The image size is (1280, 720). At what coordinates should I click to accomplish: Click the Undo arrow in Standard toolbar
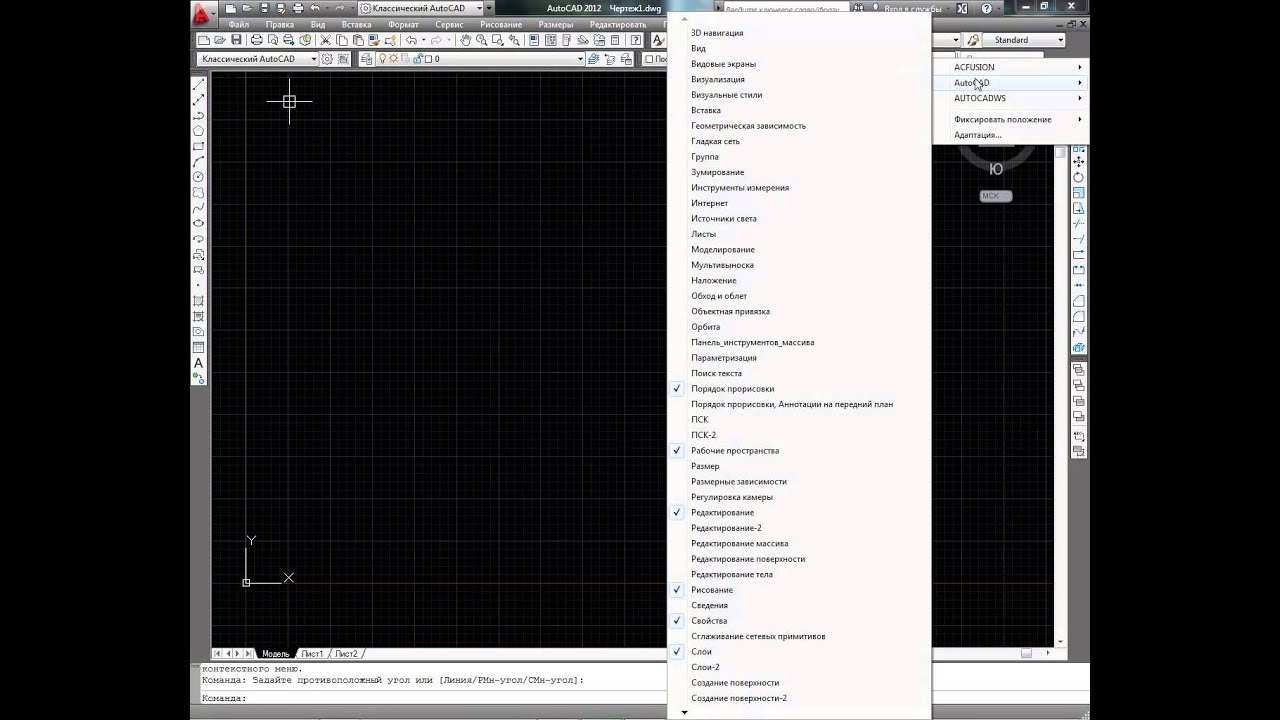pos(411,40)
